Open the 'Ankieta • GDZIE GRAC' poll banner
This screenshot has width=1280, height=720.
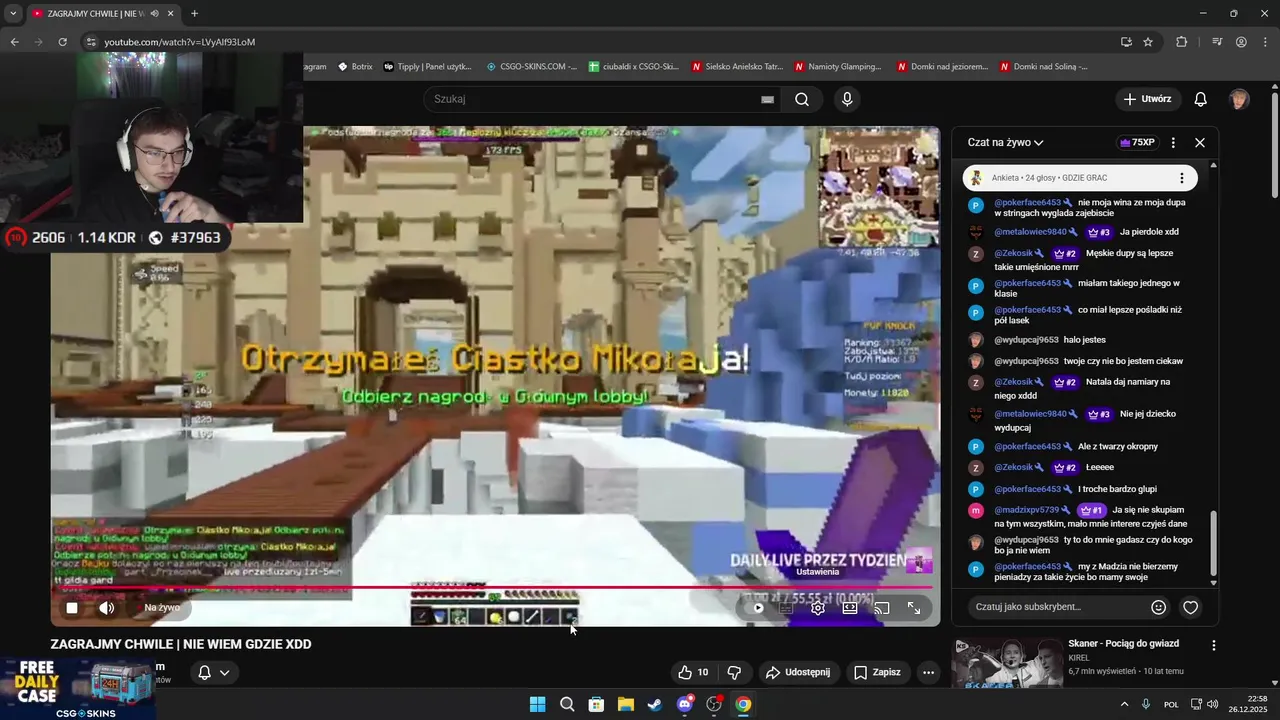click(1080, 178)
